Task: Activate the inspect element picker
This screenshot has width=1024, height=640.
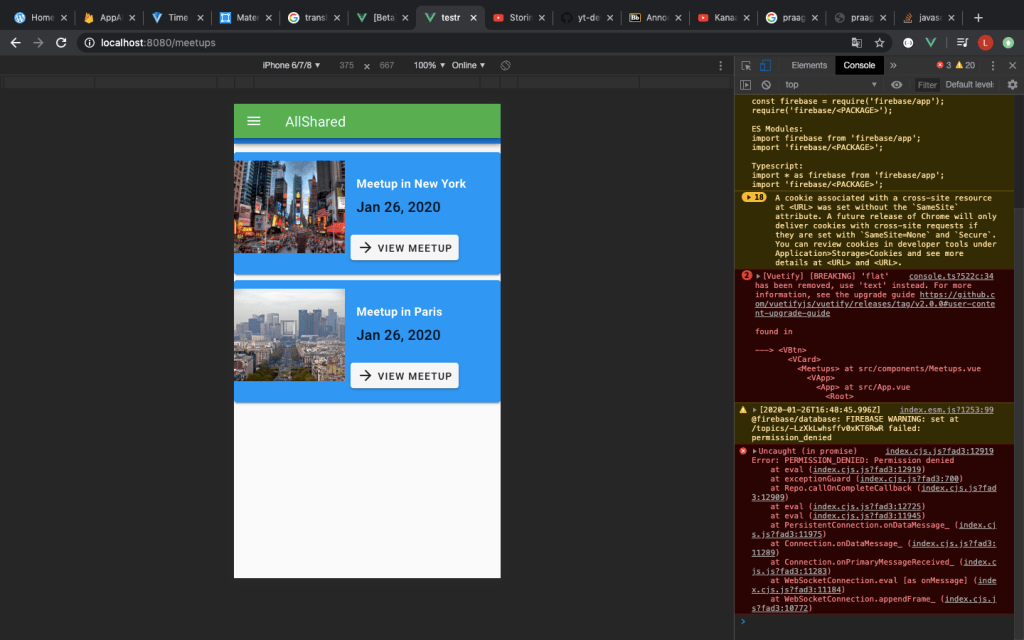Action: pyautogui.click(x=746, y=65)
